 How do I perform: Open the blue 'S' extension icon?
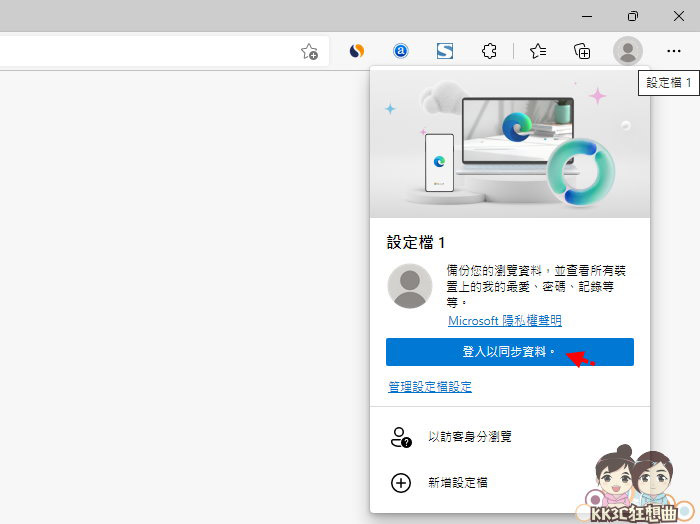click(x=445, y=51)
